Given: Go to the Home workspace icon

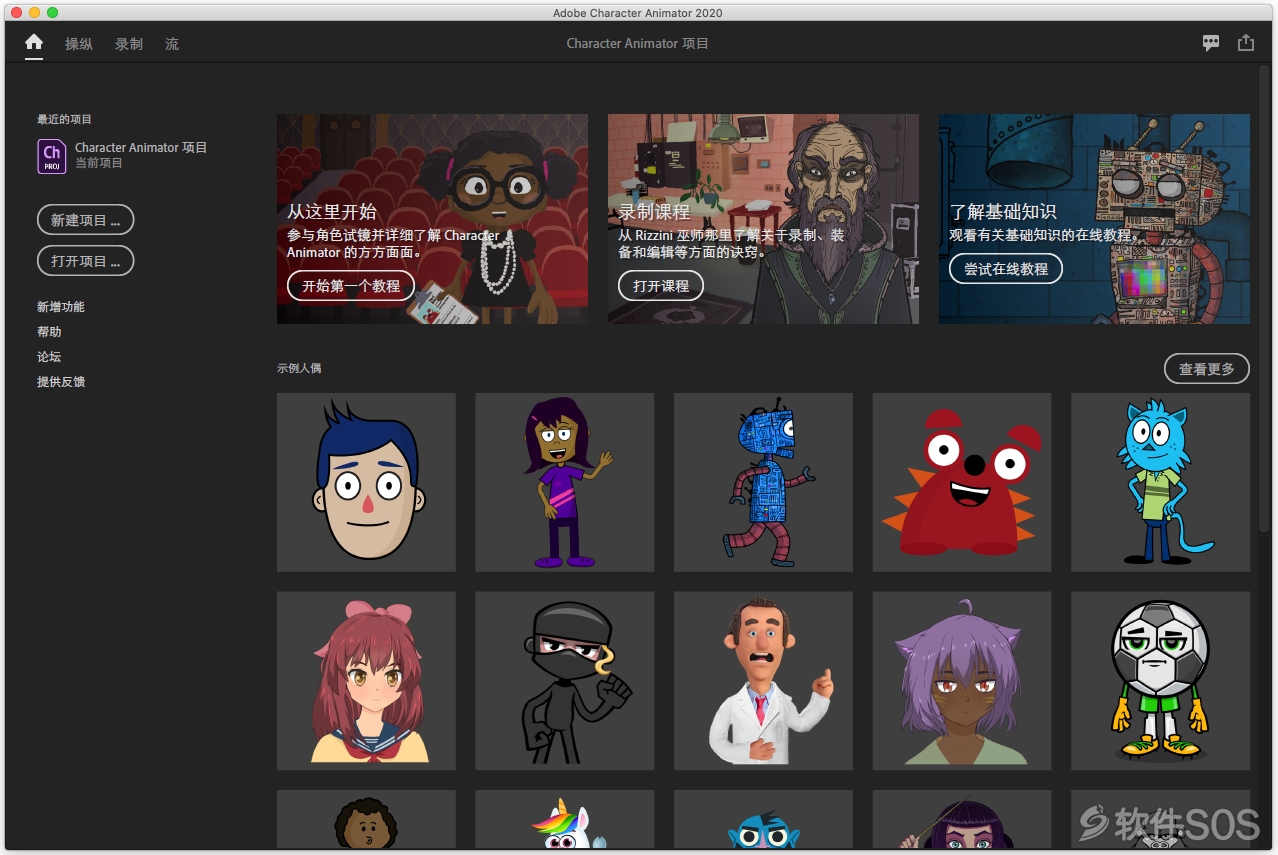Looking at the screenshot, I should [34, 43].
